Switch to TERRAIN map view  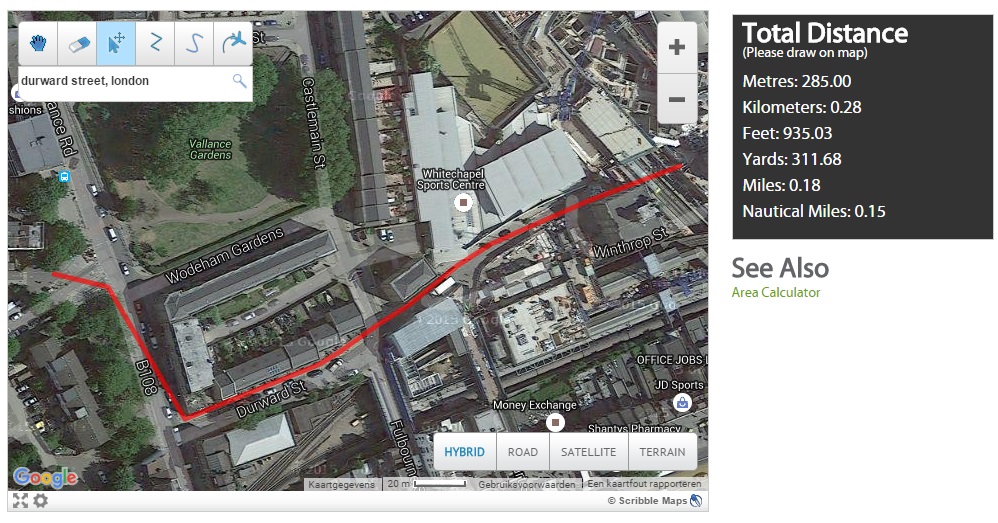click(663, 452)
